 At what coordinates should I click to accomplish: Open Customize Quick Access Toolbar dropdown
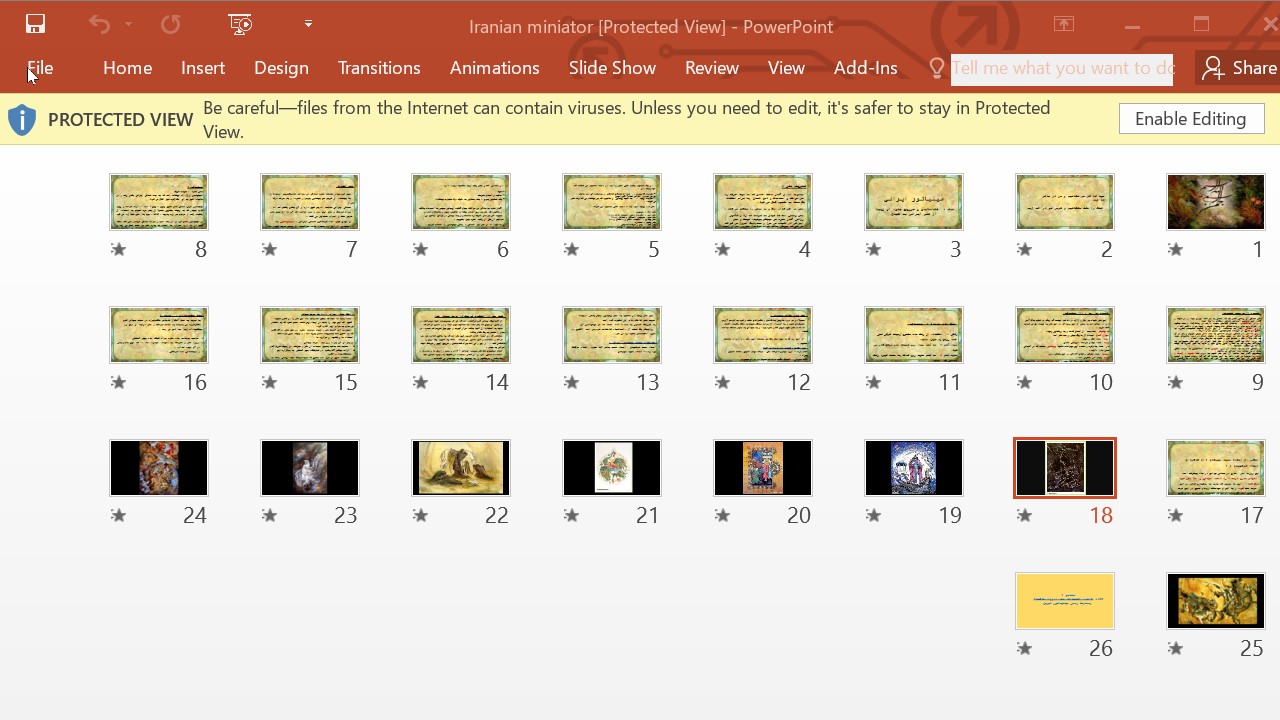[x=308, y=23]
